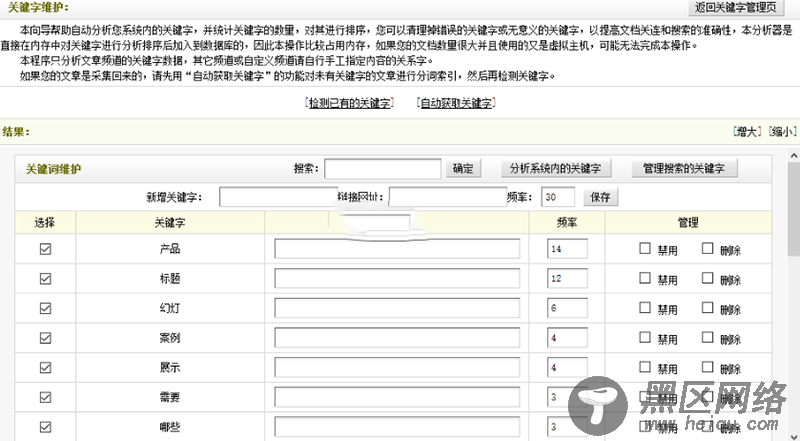Tick 删除 checkbox in 展示 row

pos(707,366)
